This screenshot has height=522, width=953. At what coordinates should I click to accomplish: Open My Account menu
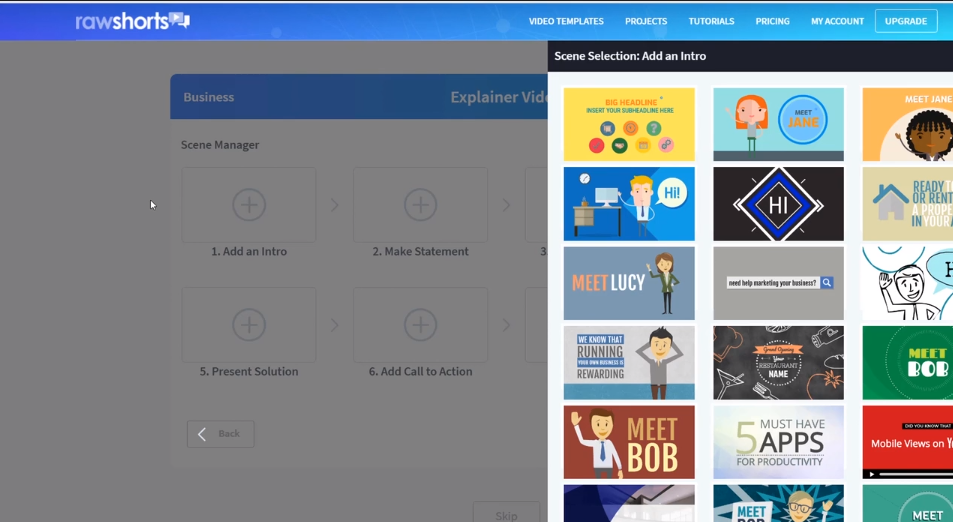[x=837, y=21]
